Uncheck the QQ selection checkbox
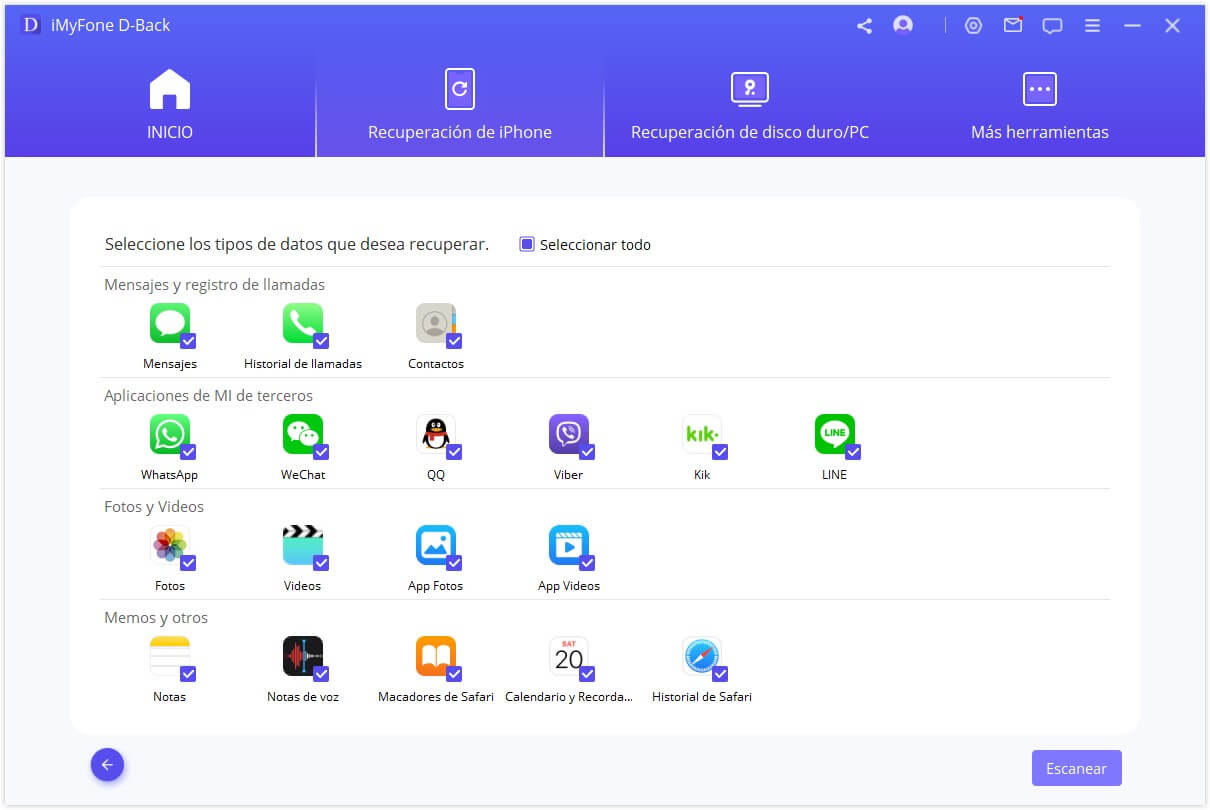This screenshot has height=810, width=1210. tap(454, 452)
